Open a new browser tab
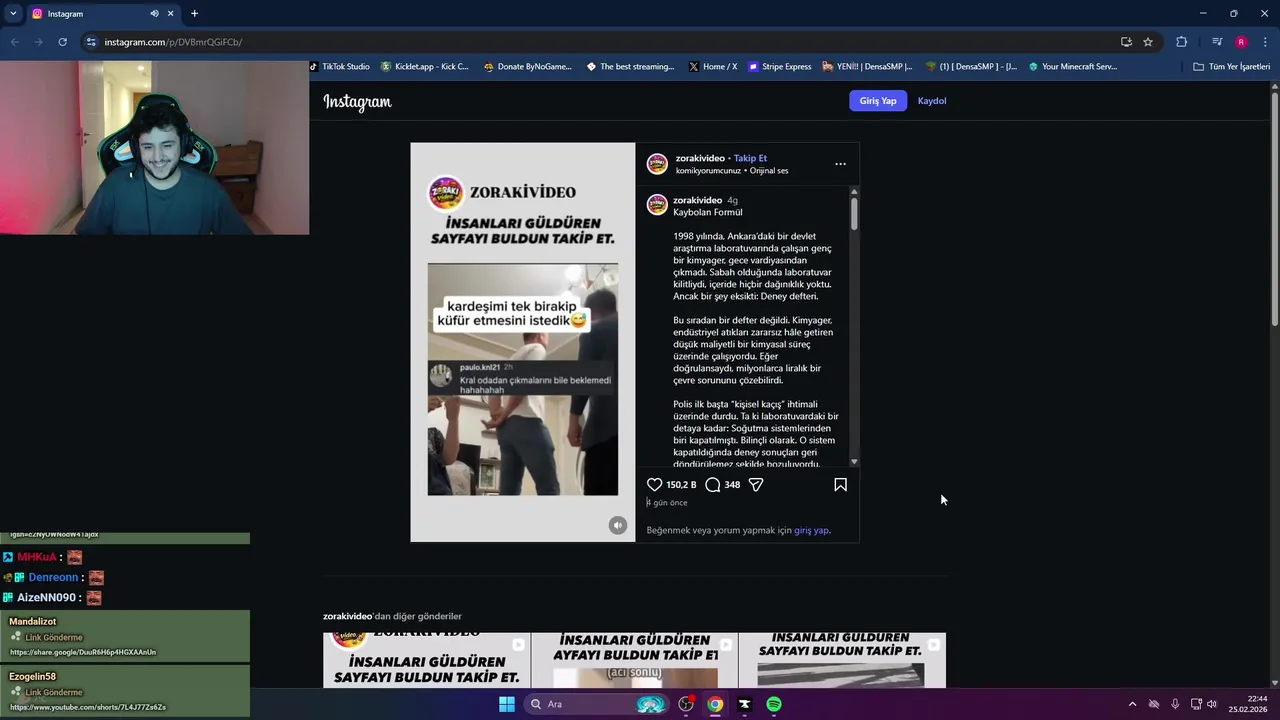 coord(194,13)
